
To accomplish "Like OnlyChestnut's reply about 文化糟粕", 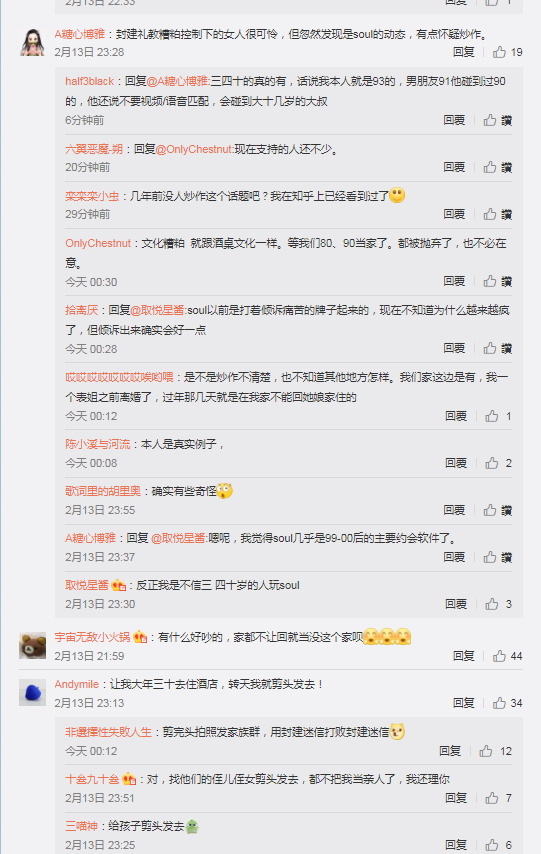I will pos(490,282).
